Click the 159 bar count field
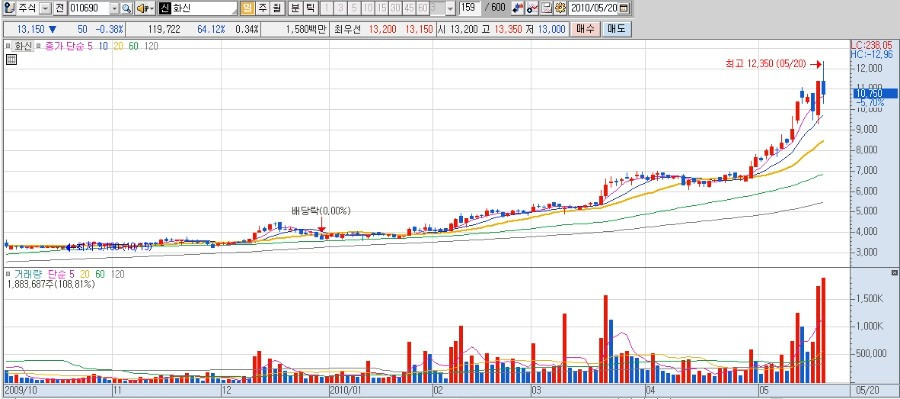This screenshot has height=399, width=900. click(x=470, y=8)
